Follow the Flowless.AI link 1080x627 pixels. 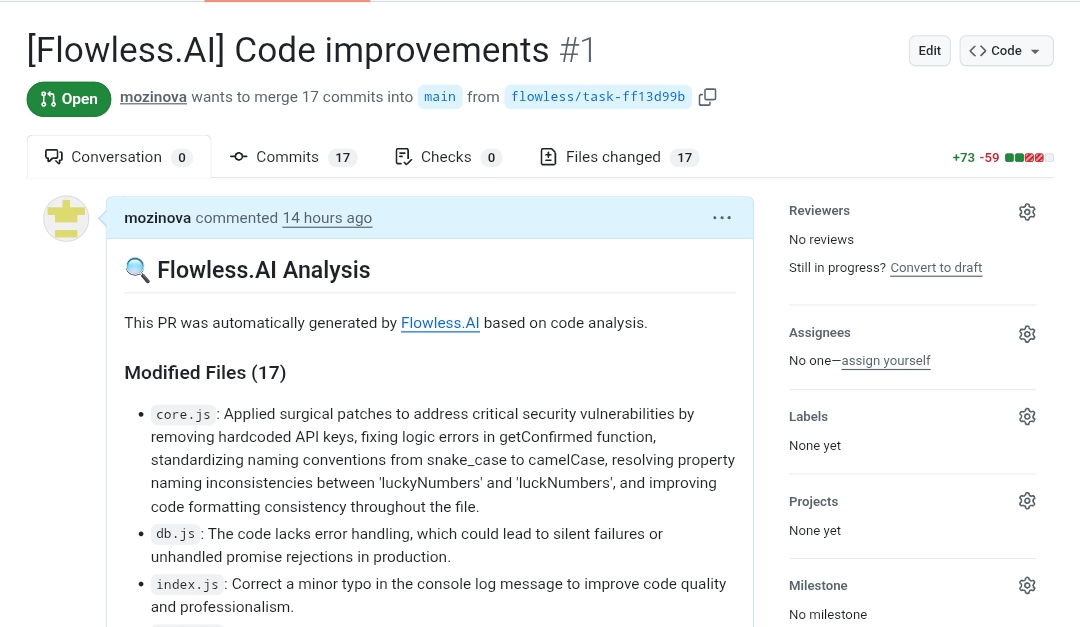pyautogui.click(x=440, y=323)
